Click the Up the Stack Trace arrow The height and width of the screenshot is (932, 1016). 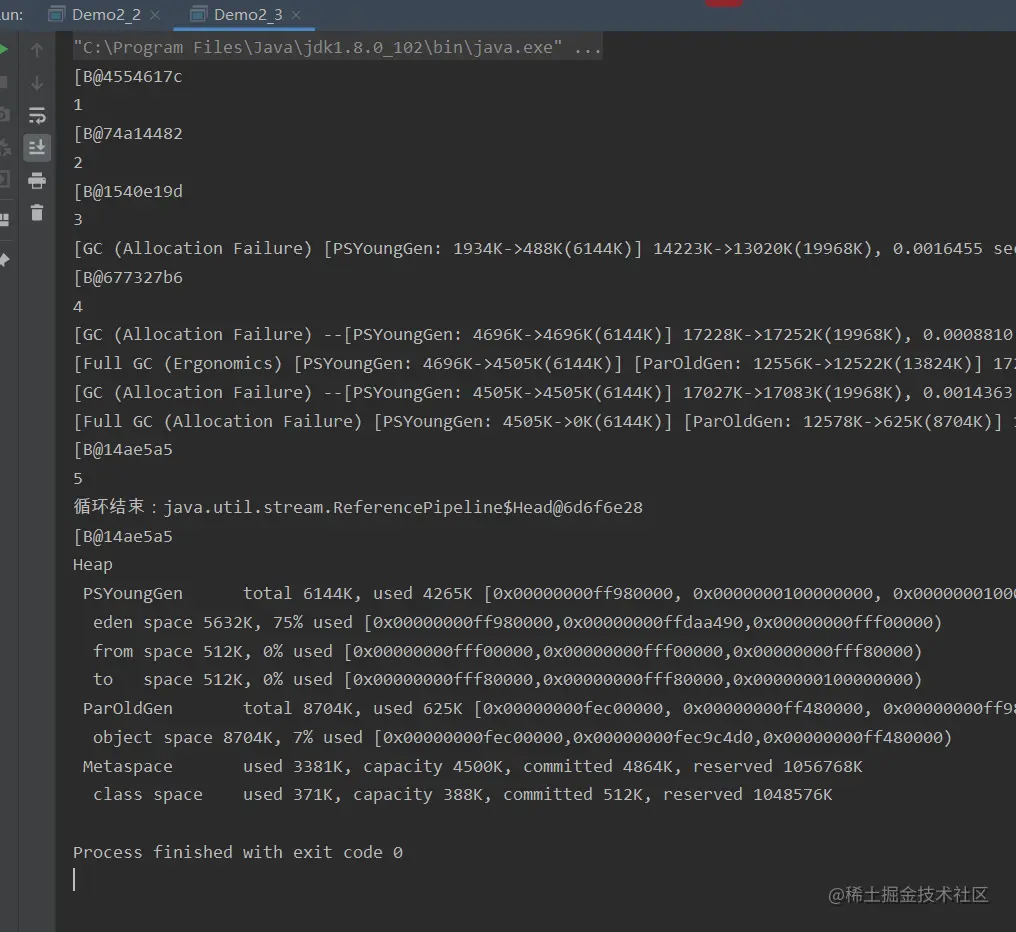37,50
